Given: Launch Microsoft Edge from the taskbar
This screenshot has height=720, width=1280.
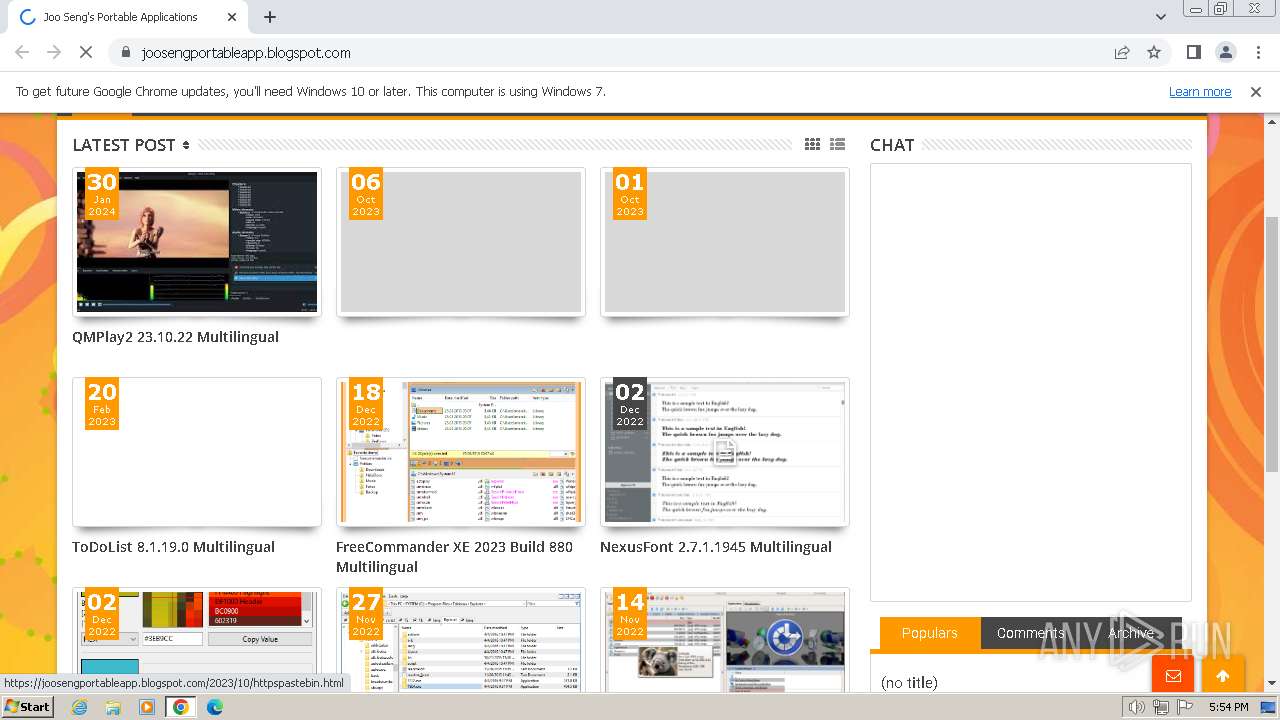Looking at the screenshot, I should [x=214, y=707].
